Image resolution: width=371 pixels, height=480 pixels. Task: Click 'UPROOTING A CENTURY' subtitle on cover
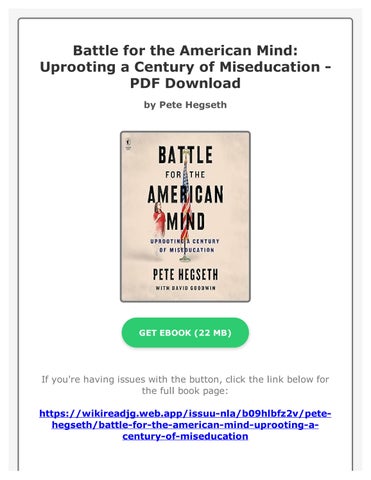(185, 241)
